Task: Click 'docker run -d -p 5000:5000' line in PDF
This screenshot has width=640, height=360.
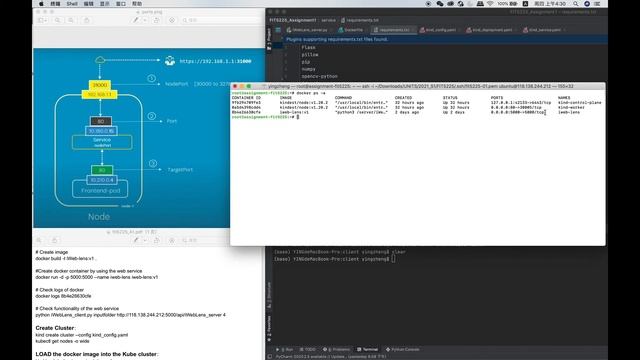Action: pyautogui.click(x=96, y=277)
